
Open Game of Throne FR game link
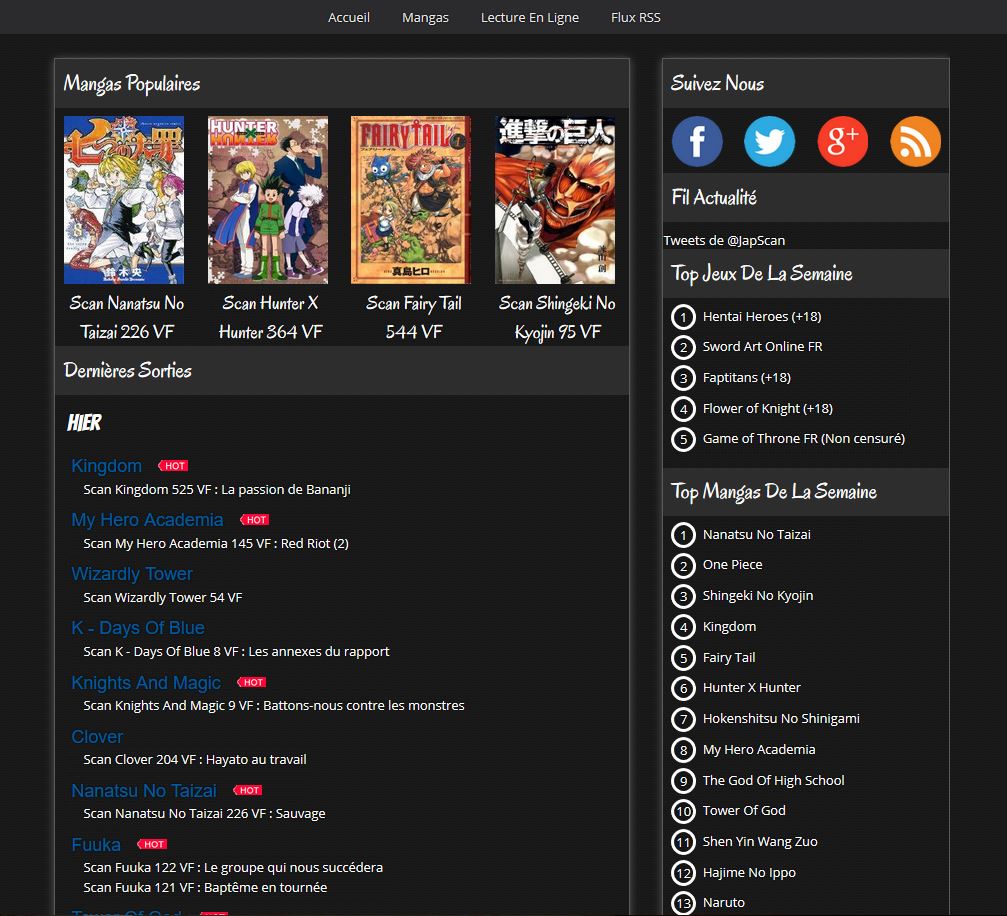(x=803, y=438)
